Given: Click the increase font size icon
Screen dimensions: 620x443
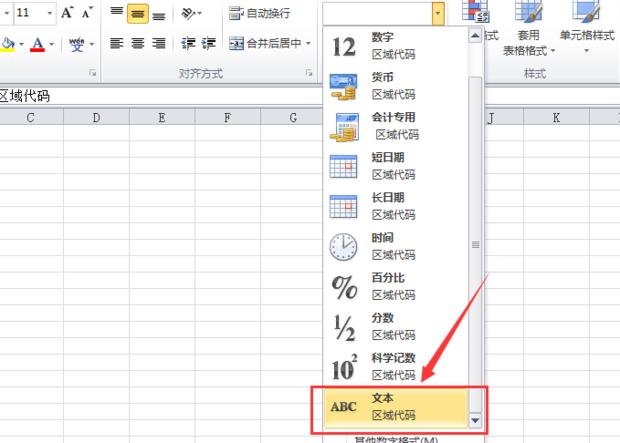Looking at the screenshot, I should tap(67, 13).
